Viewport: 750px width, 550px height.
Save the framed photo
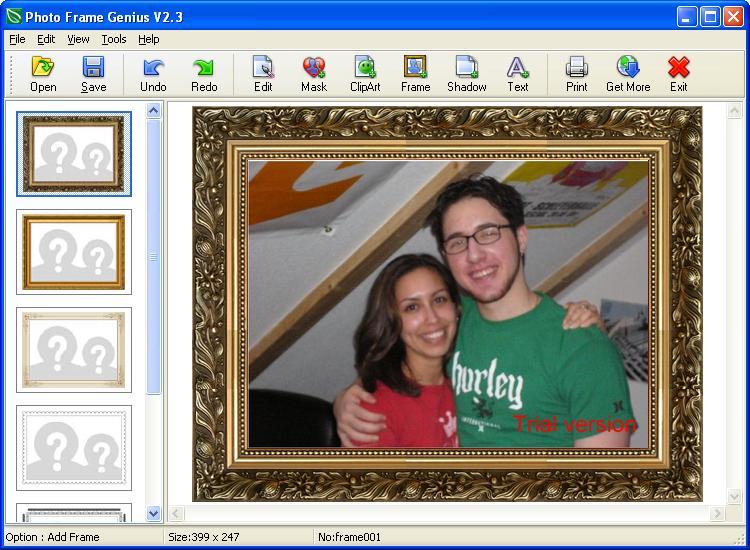click(93, 74)
